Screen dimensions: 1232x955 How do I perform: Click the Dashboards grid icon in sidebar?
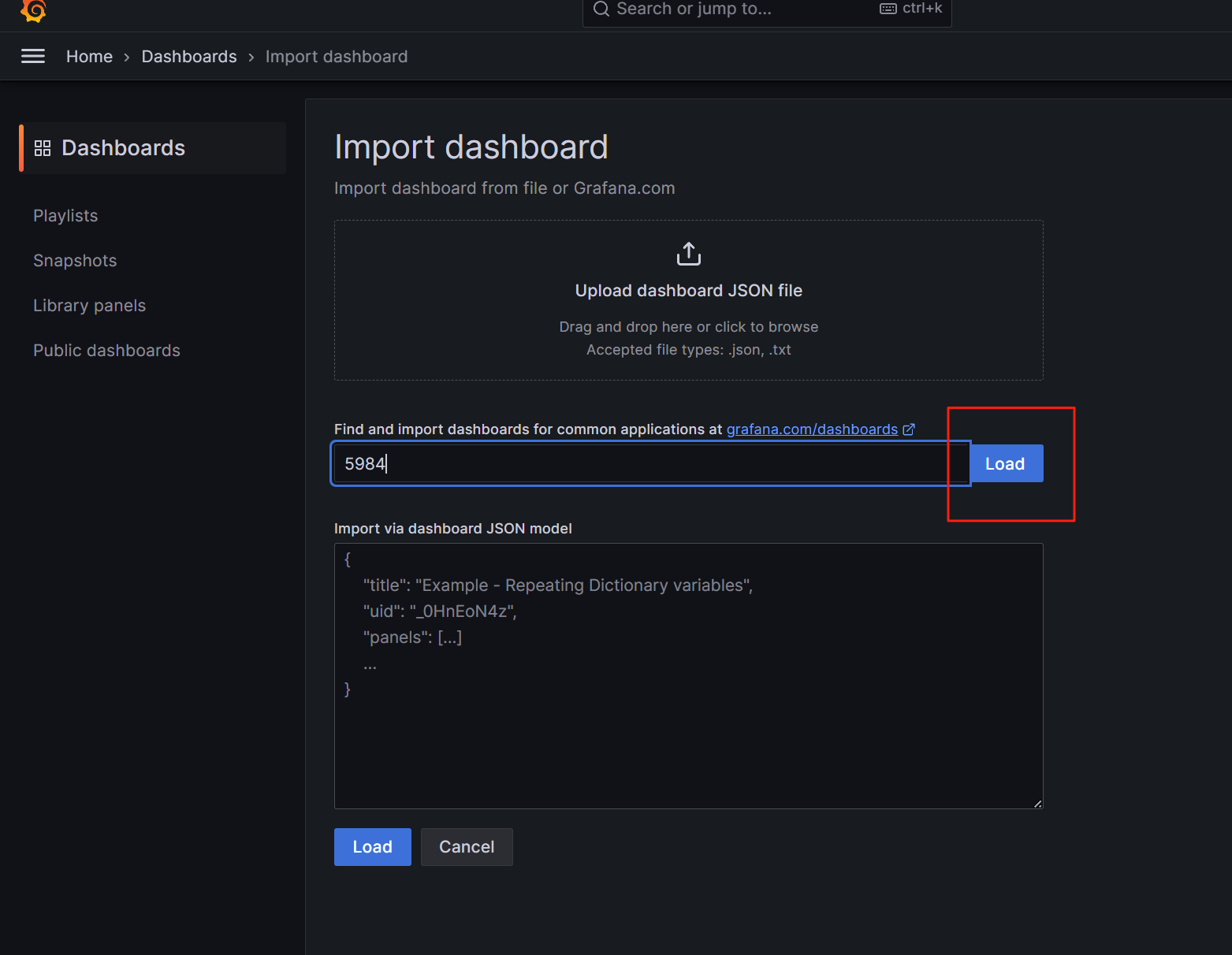[43, 148]
